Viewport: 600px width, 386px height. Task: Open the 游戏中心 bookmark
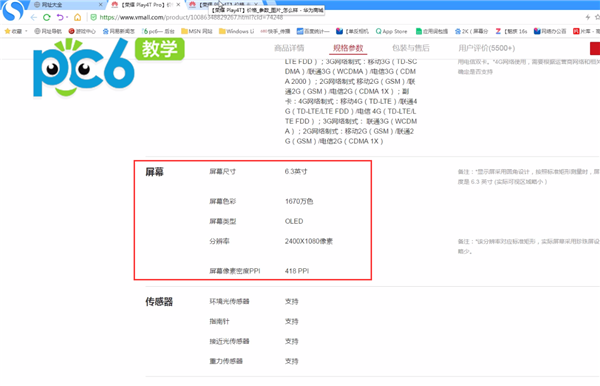click(82, 31)
